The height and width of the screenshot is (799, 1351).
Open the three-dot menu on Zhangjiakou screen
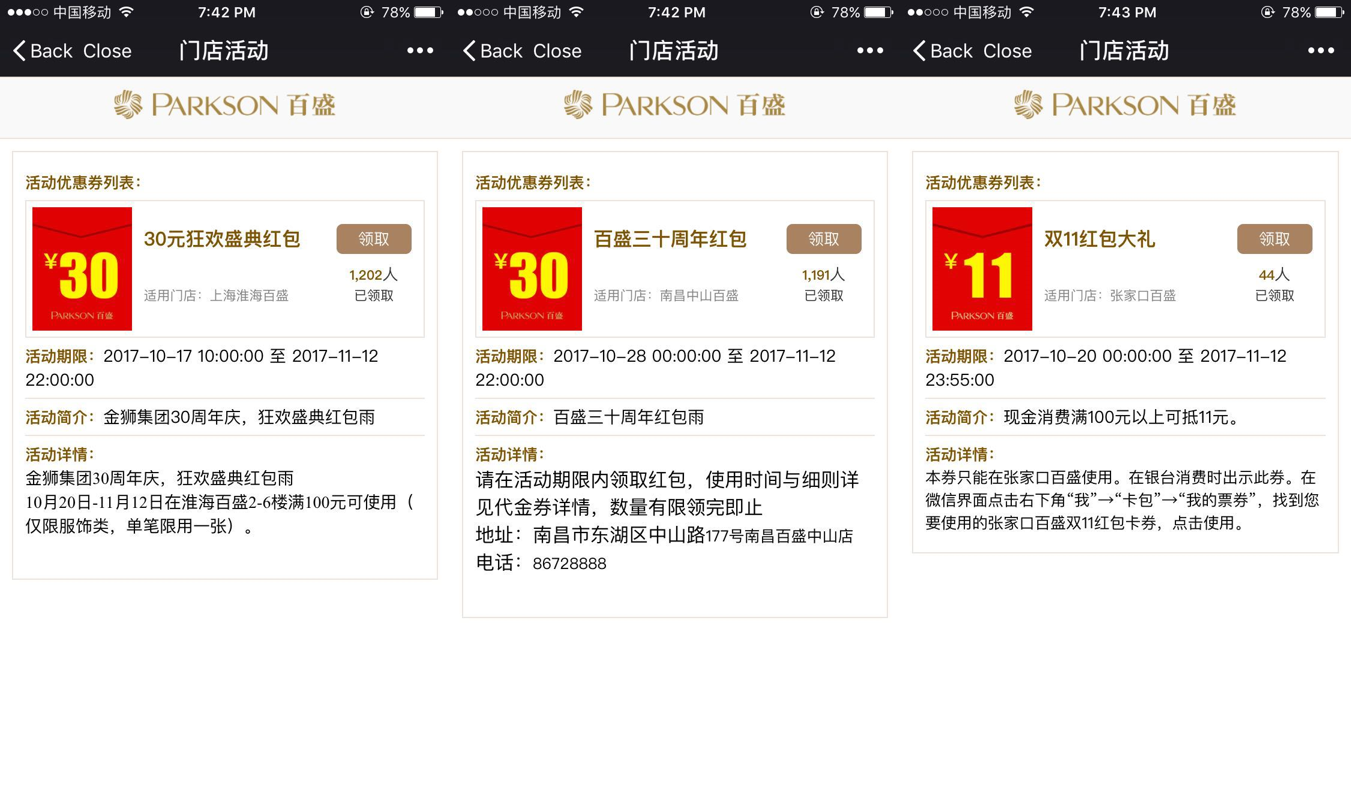1321,51
